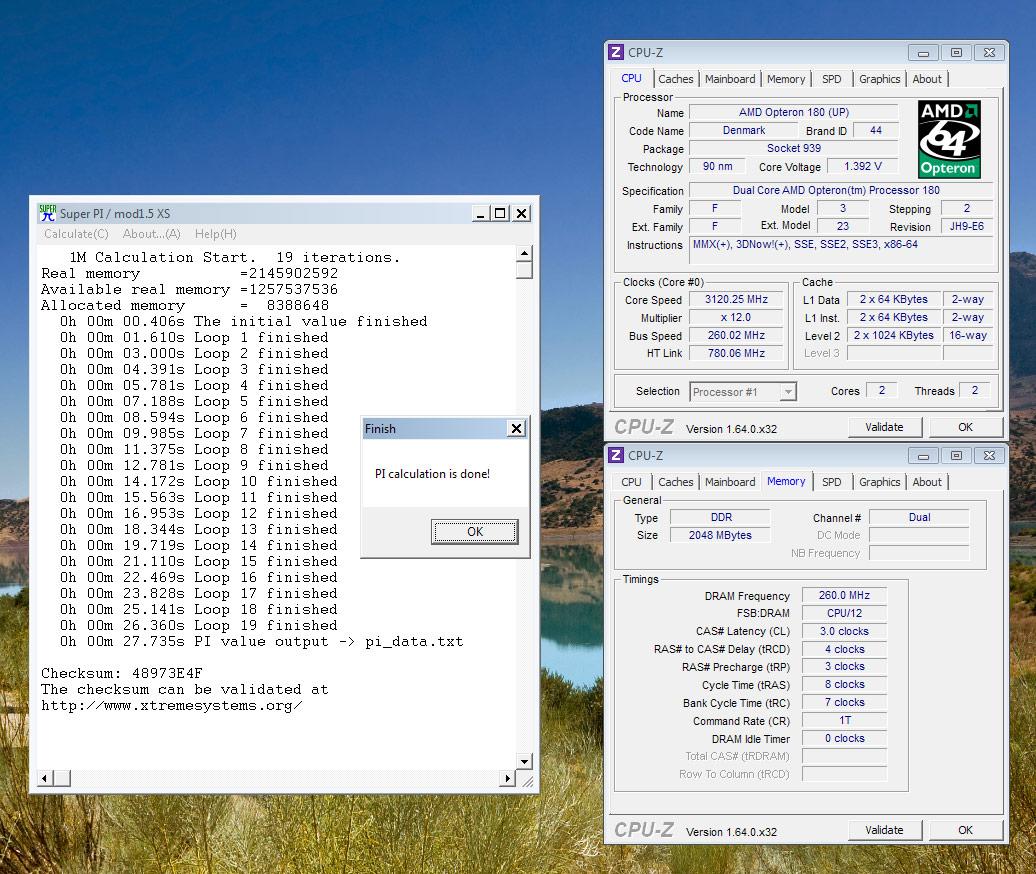Click the memory Size value 2048 MBytes

721,535
